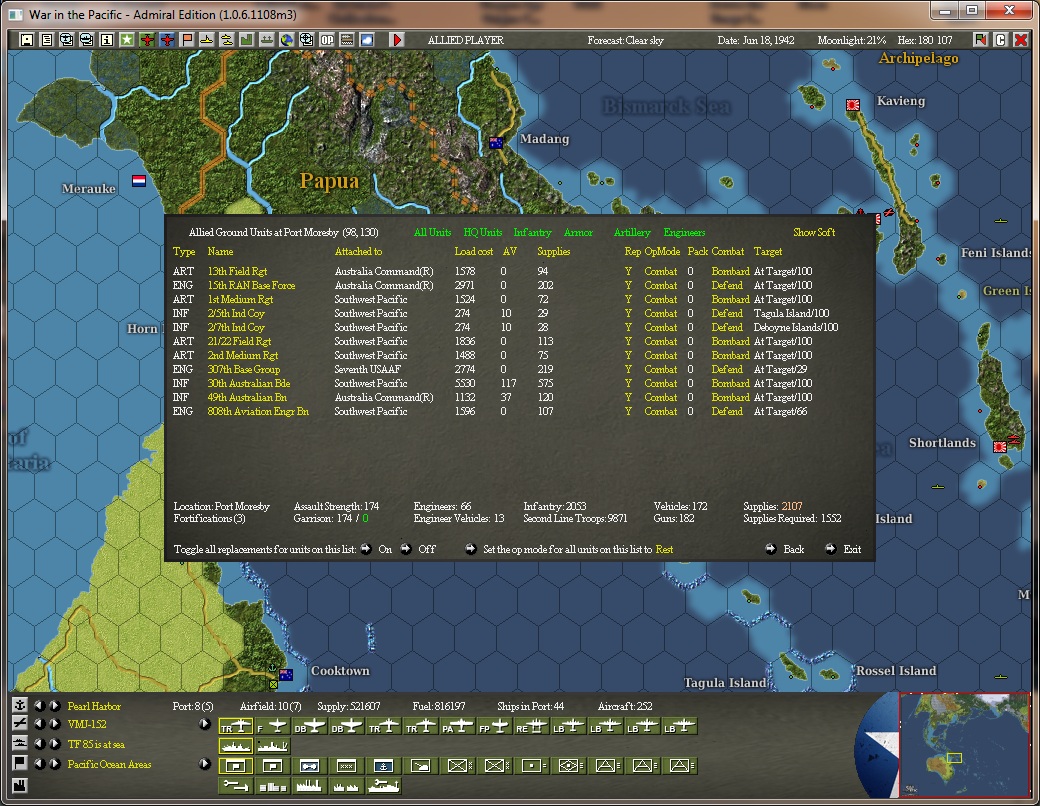Click Back in the ground units dialog
This screenshot has width=1040, height=806.
click(x=771, y=549)
